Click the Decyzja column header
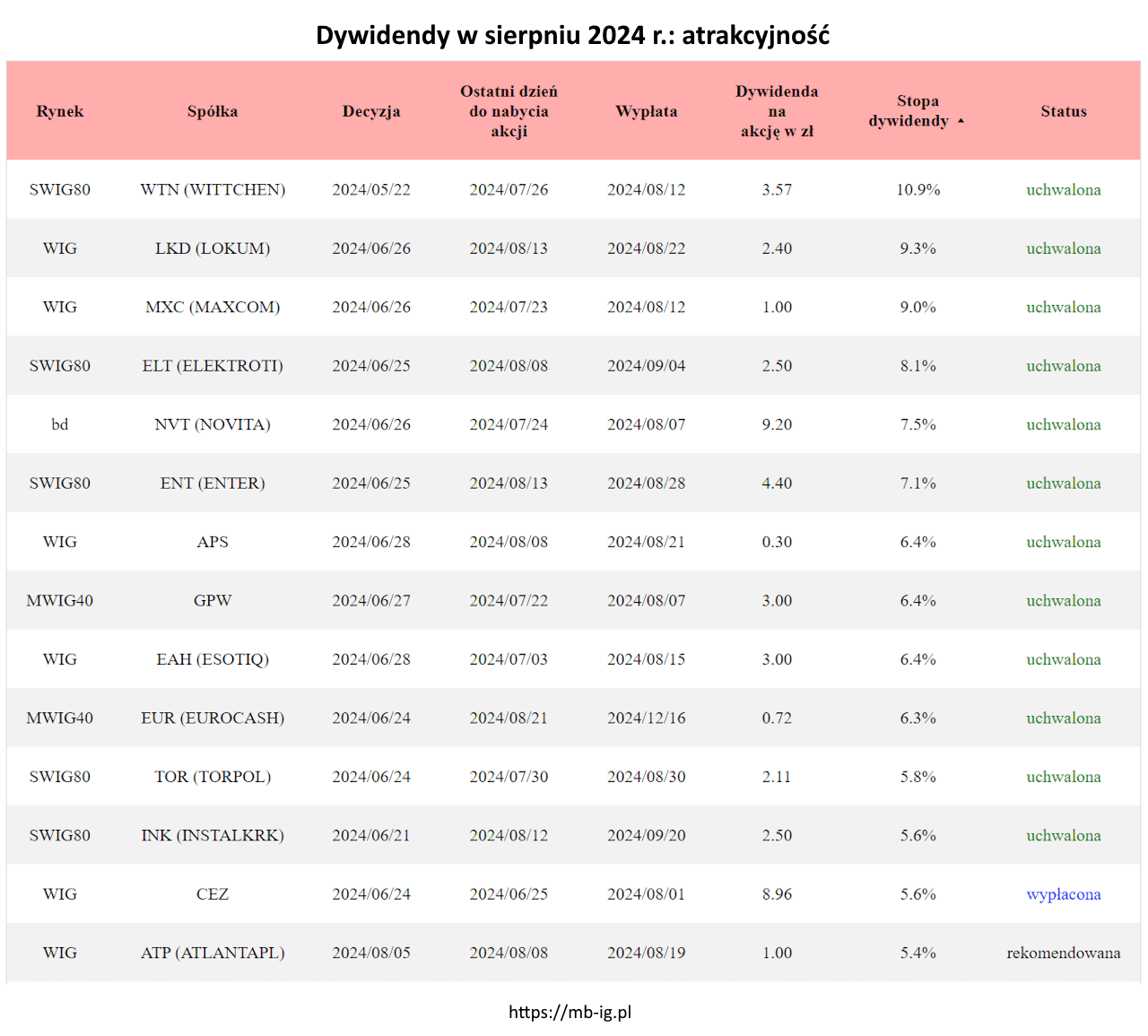The width and height of the screenshot is (1148, 1036). (371, 111)
